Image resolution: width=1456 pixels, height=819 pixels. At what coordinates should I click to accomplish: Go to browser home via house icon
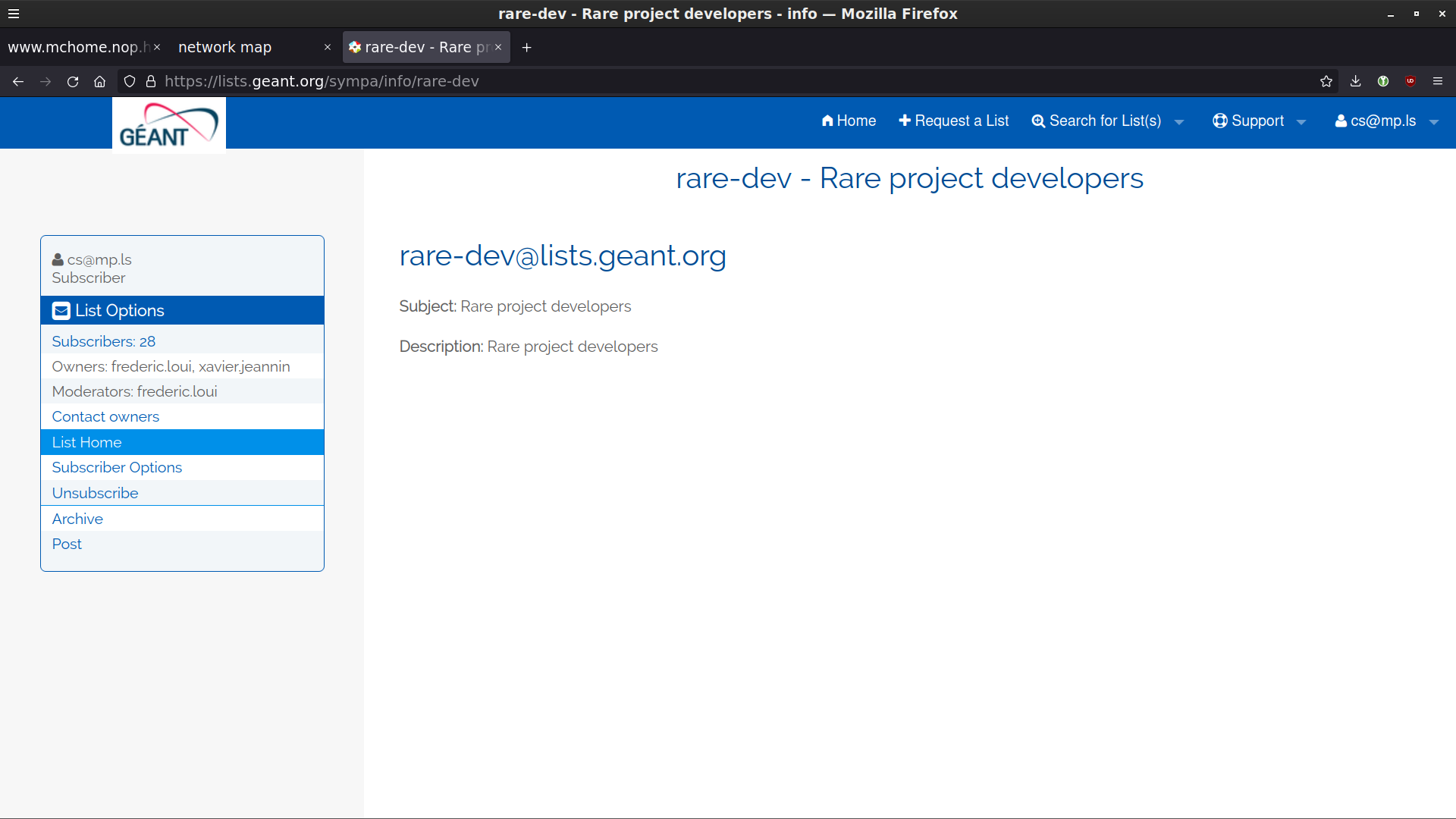tap(99, 82)
